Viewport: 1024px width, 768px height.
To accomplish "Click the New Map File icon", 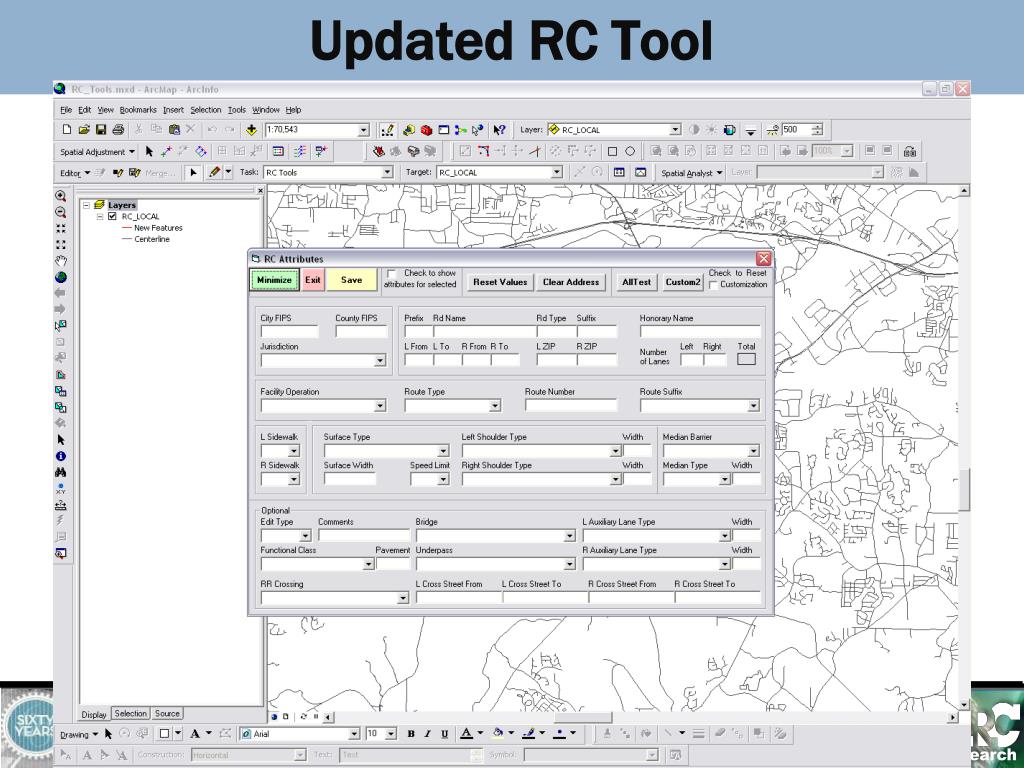I will pyautogui.click(x=67, y=130).
